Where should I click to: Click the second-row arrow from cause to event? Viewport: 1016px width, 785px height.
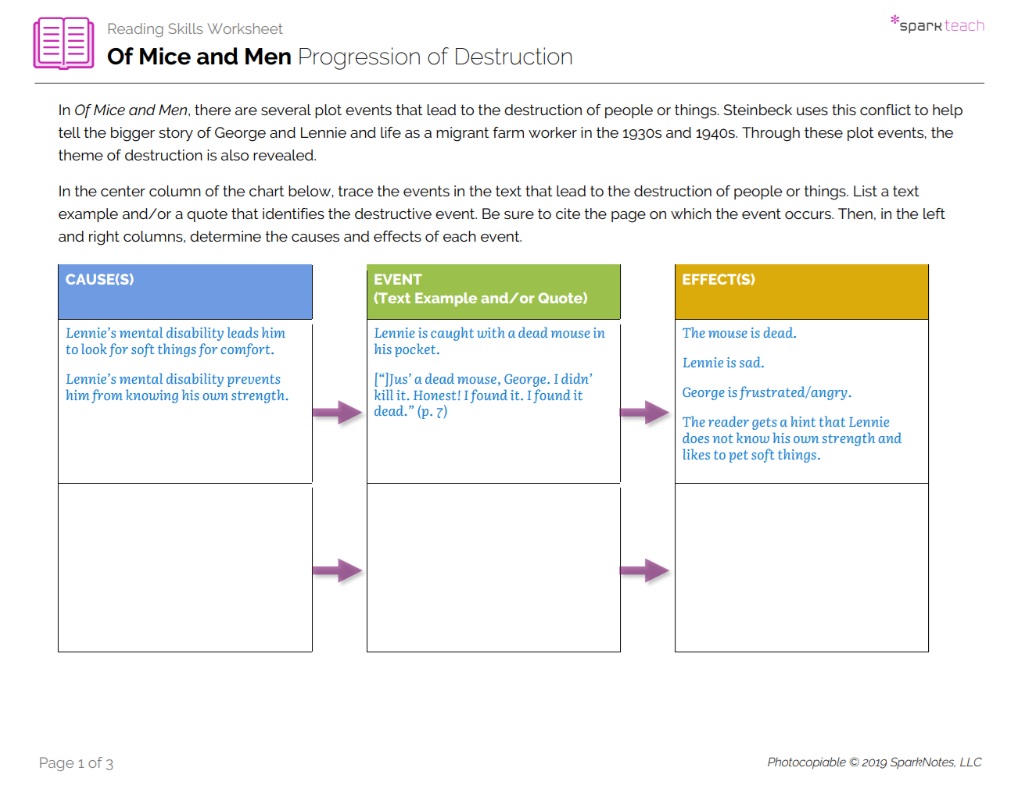point(338,570)
